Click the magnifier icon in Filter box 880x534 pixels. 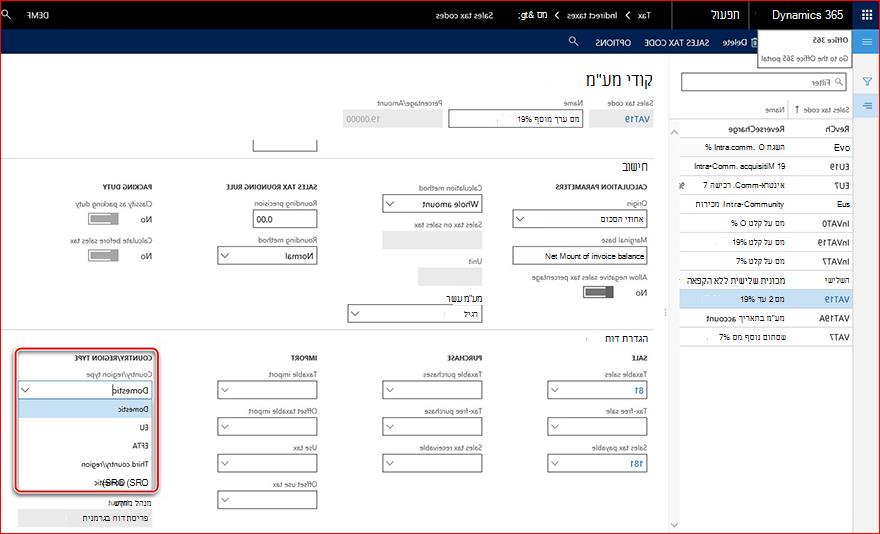click(838, 82)
